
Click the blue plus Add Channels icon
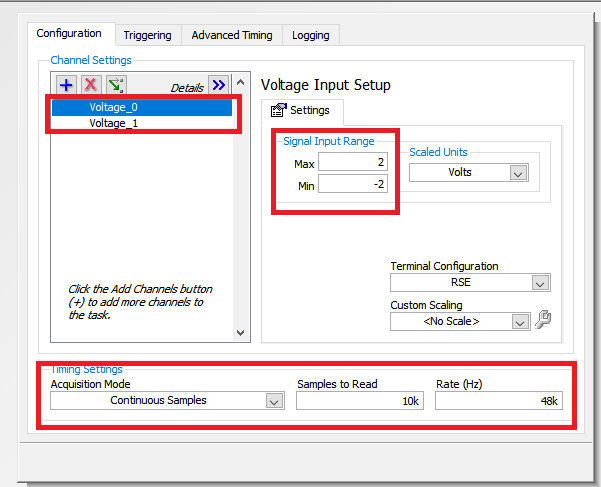pos(66,85)
